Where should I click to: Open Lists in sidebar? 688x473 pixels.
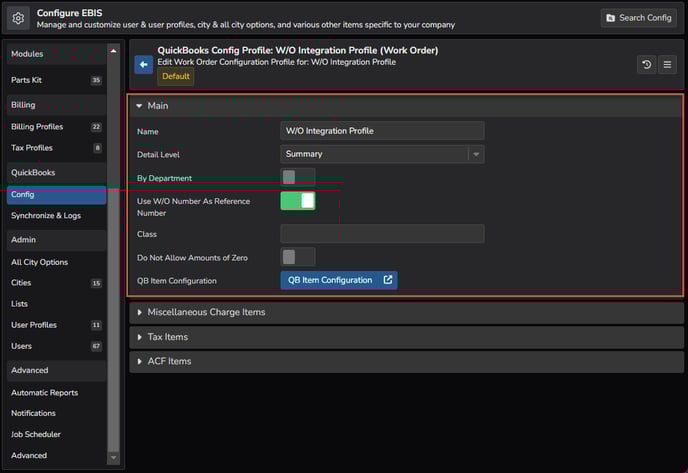(x=56, y=304)
